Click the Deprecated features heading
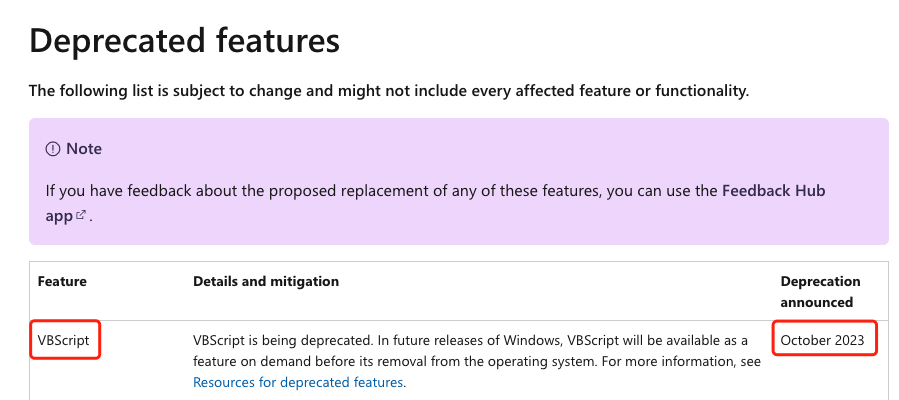The width and height of the screenshot is (899, 400). (x=184, y=41)
